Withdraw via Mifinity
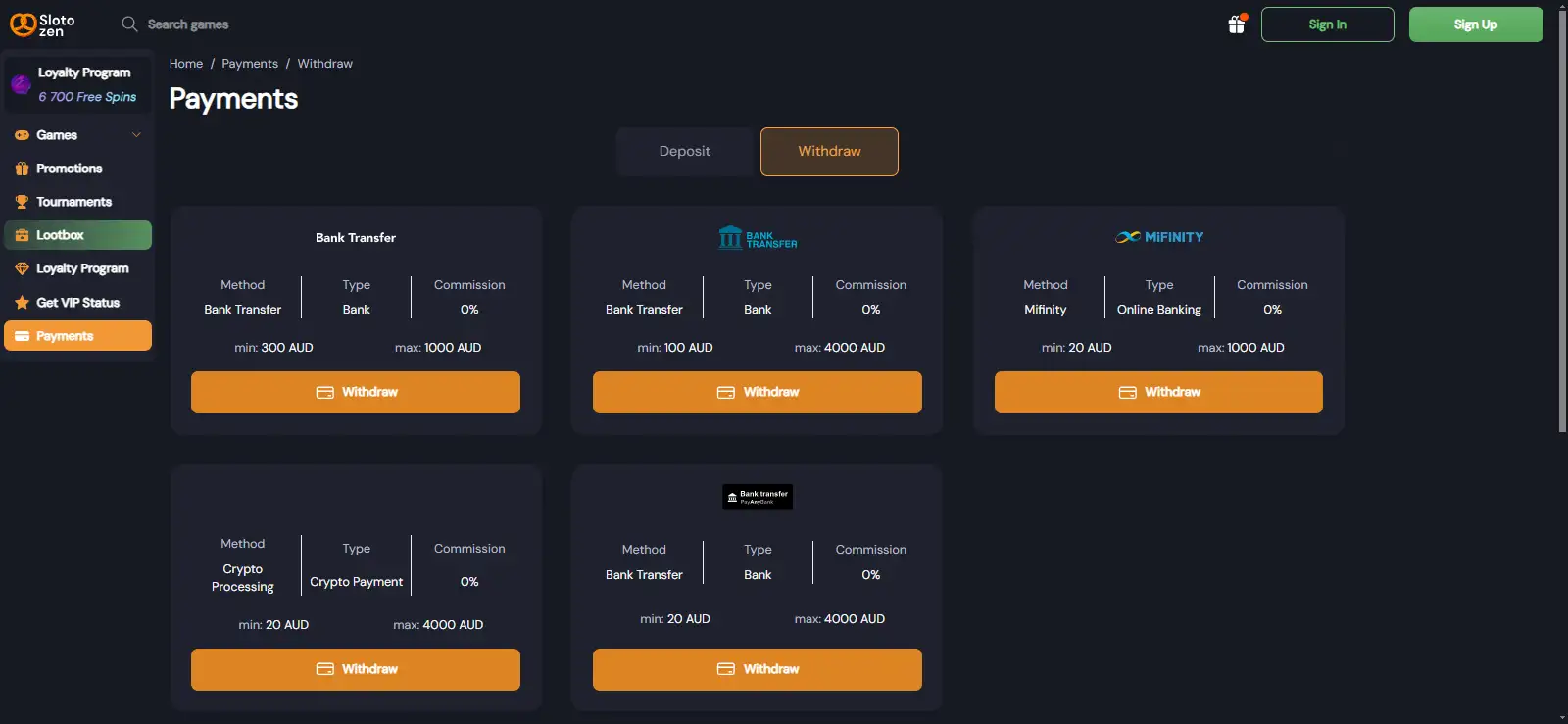This screenshot has height=724, width=1568. click(1158, 392)
